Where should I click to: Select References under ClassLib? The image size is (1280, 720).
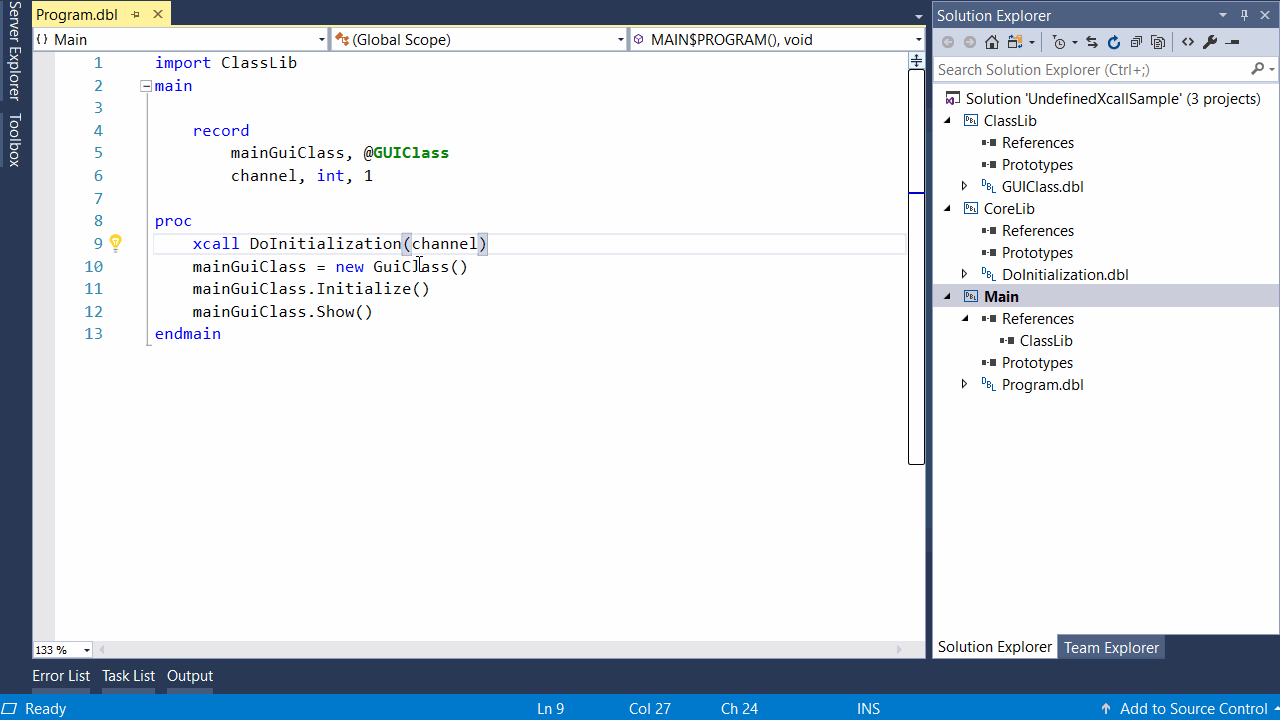[1037, 143]
